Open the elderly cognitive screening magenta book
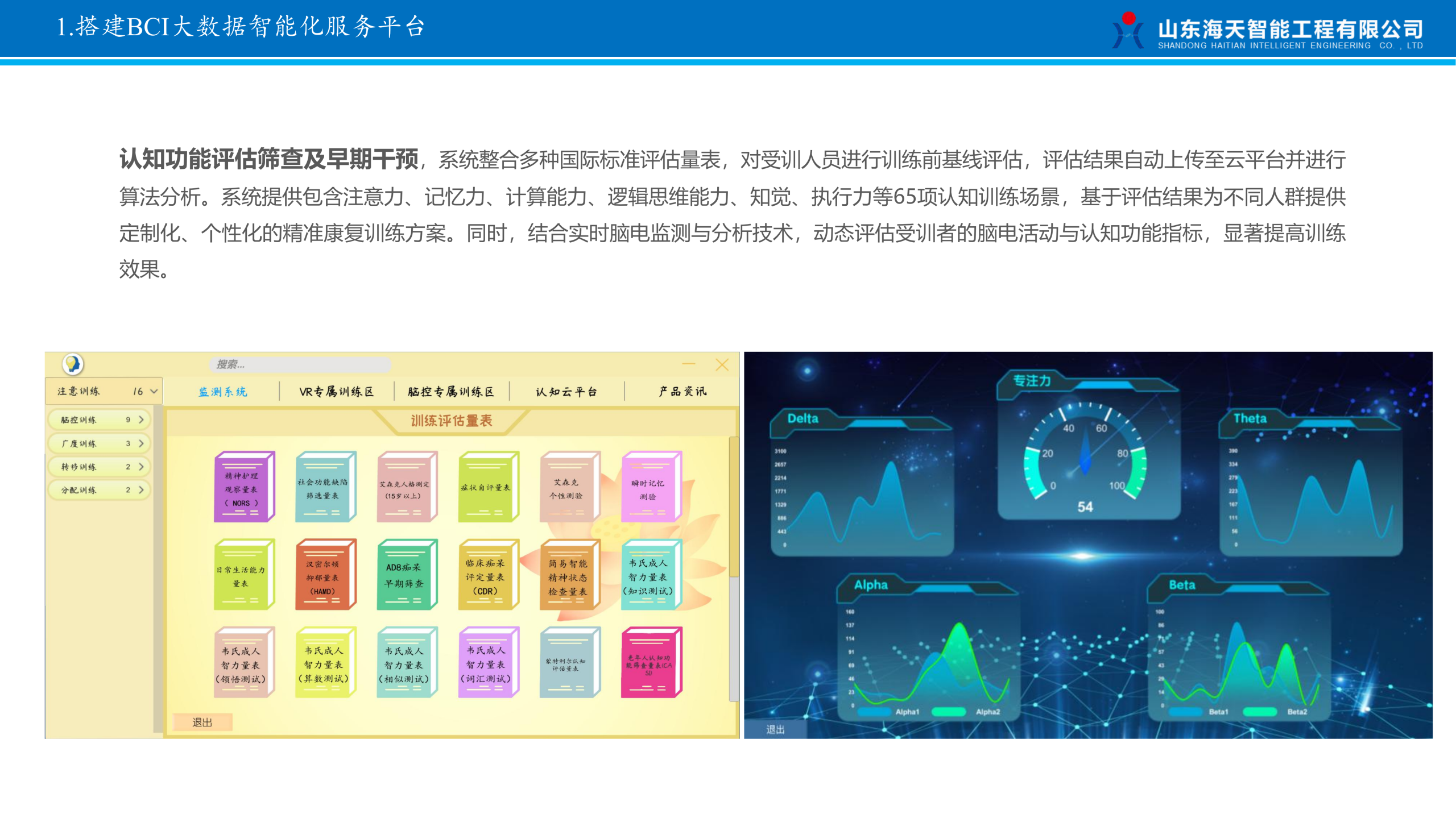Viewport: 1456px width, 818px height. point(650,663)
